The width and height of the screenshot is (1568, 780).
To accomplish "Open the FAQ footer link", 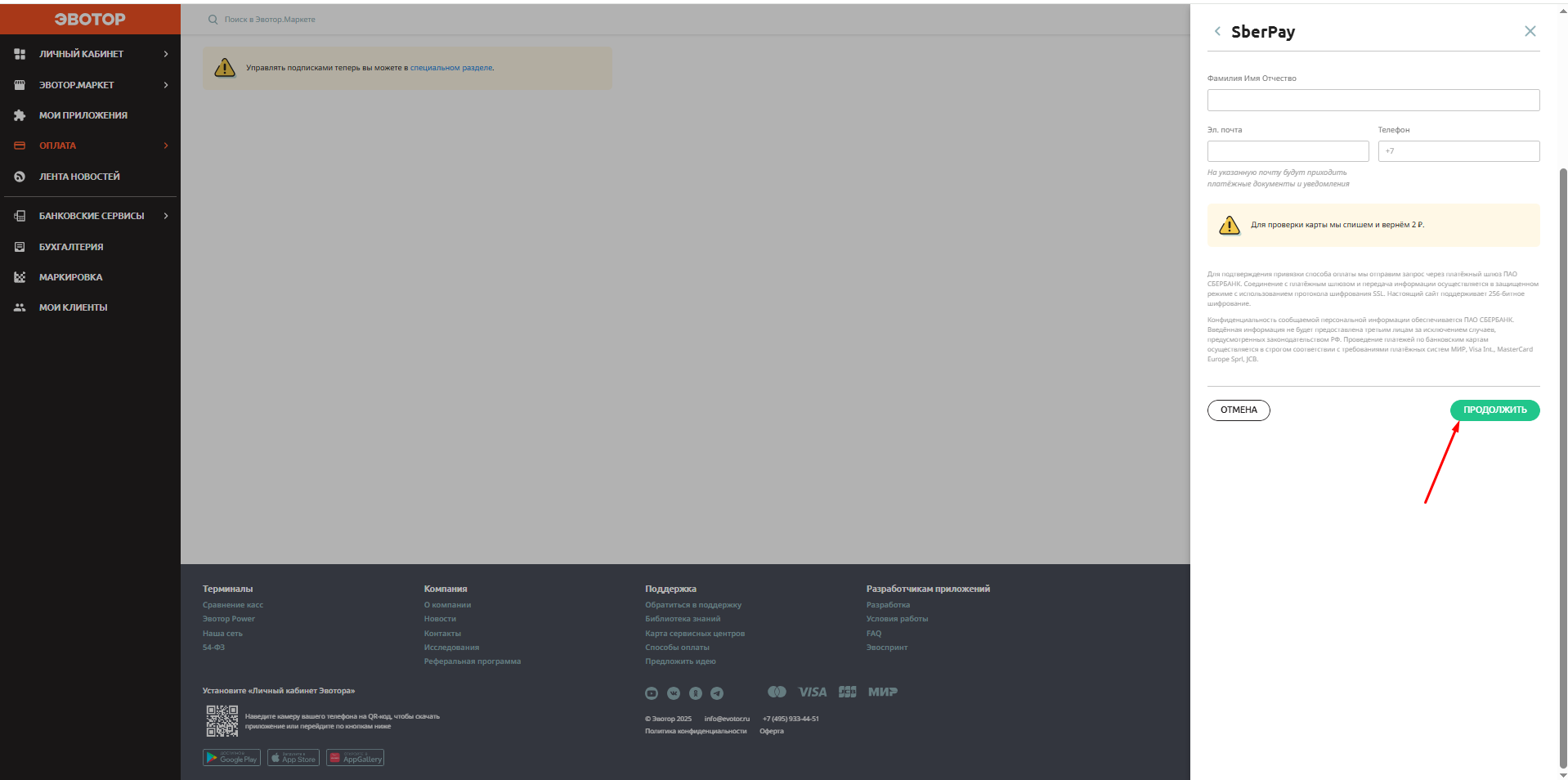I will tap(874, 634).
